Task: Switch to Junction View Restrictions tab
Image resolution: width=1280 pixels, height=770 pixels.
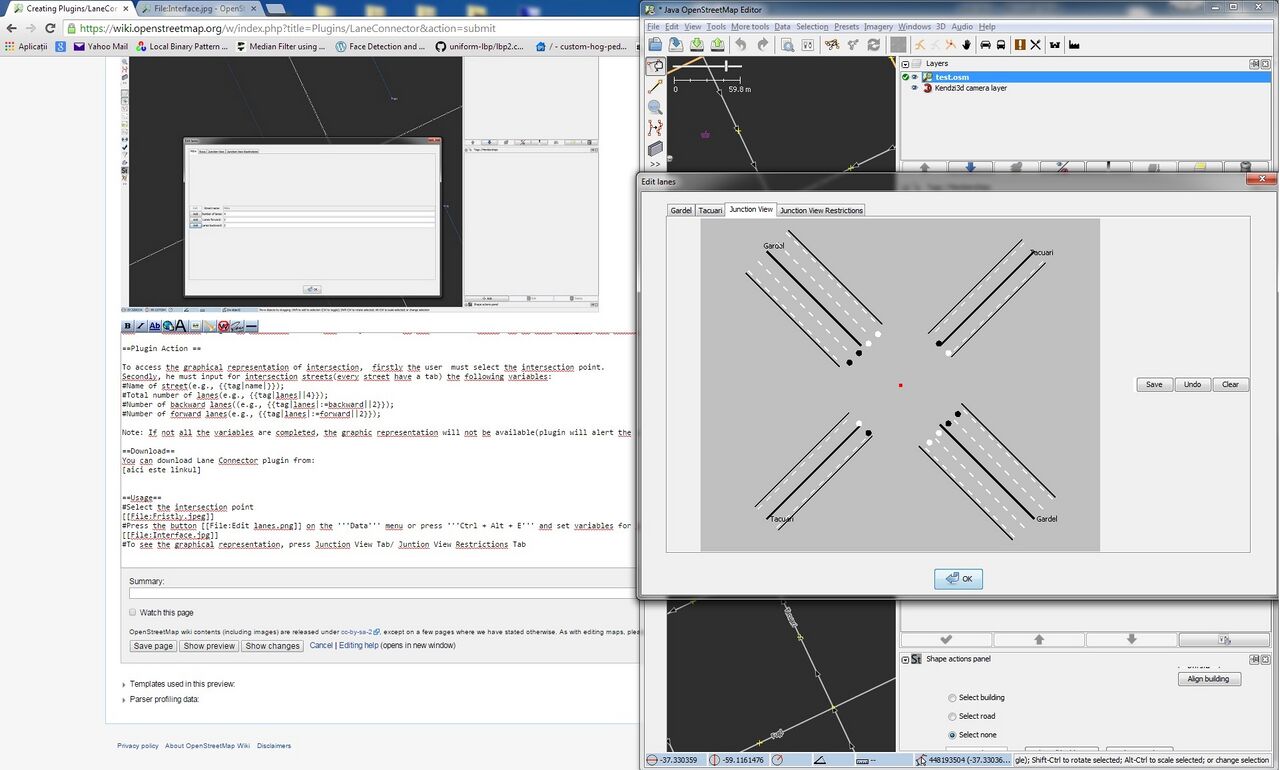Action: point(821,210)
